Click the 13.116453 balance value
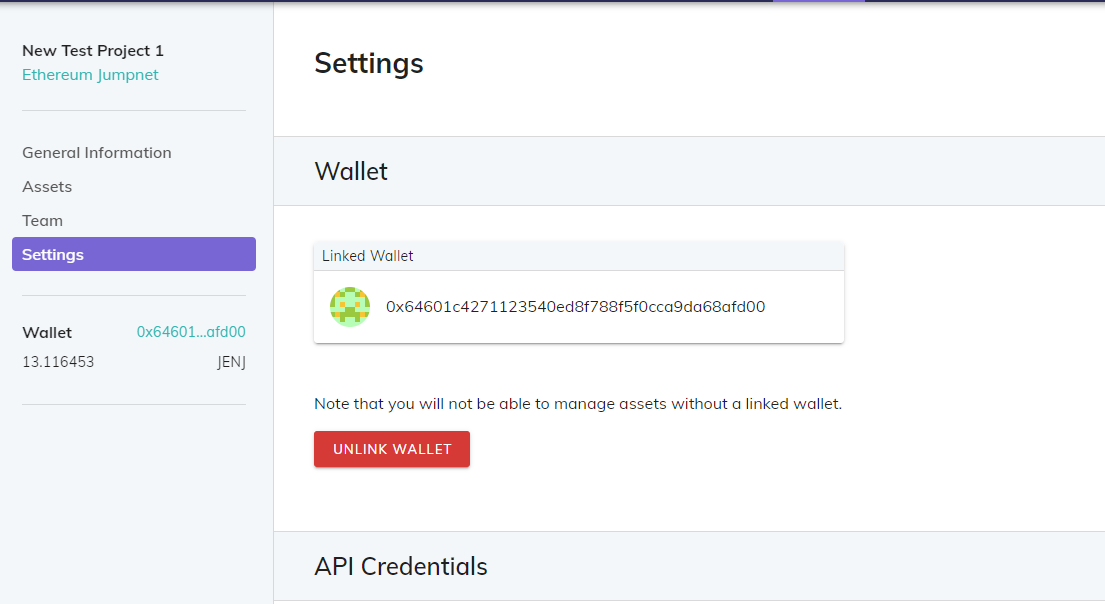The width and height of the screenshot is (1105, 604). (x=58, y=362)
